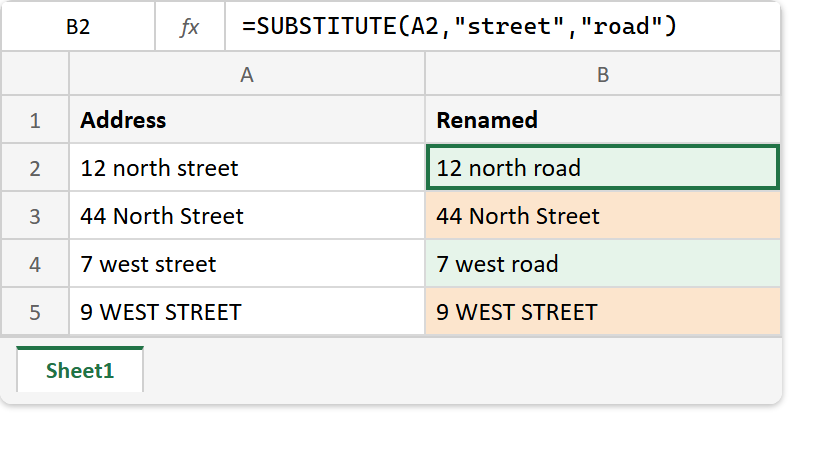Select the Renamed header cell
The height and width of the screenshot is (452, 830).
tap(603, 120)
